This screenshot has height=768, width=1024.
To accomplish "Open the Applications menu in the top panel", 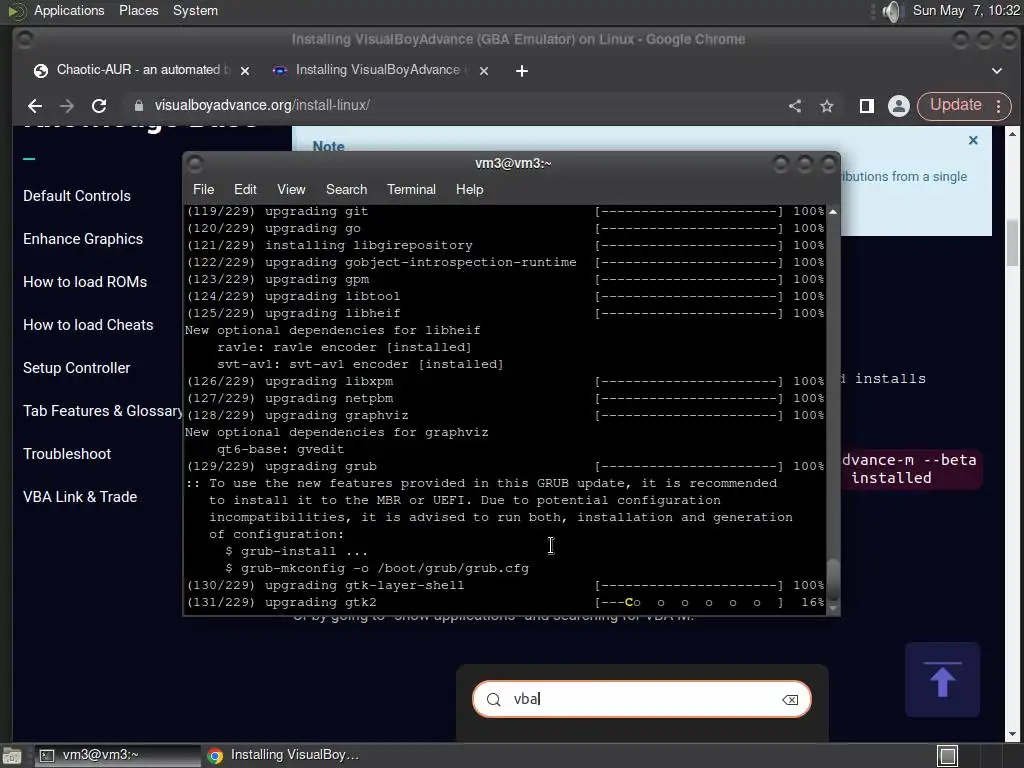I will click(69, 11).
